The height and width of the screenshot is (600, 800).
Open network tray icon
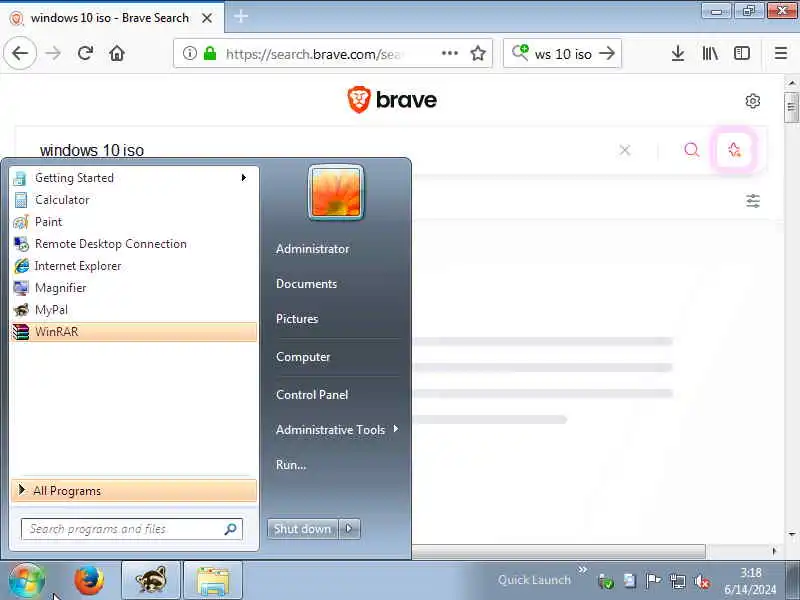pos(678,581)
